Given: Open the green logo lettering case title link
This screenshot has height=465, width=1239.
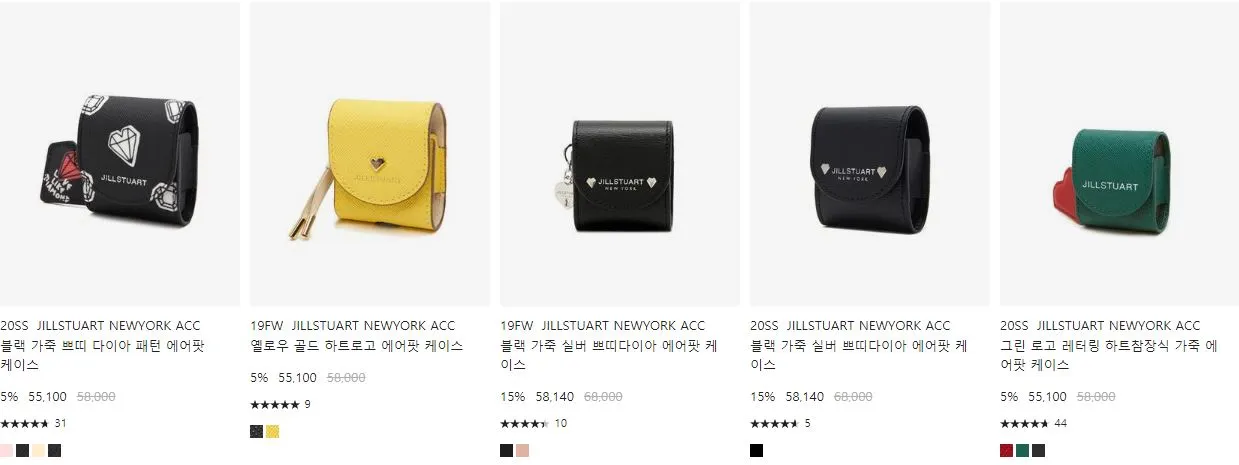Looking at the screenshot, I should (x=1108, y=355).
